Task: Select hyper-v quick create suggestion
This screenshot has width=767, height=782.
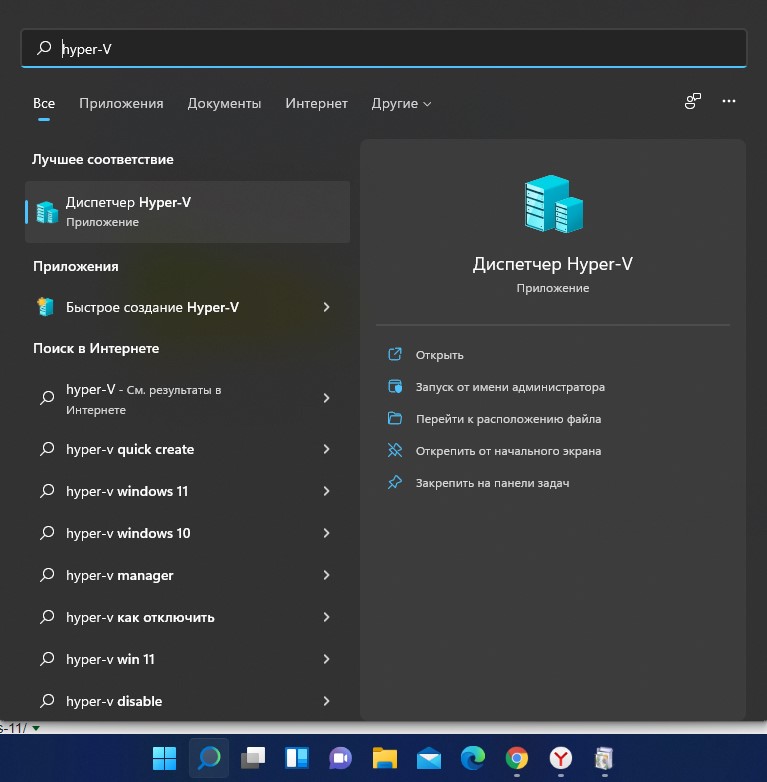Action: pos(188,449)
